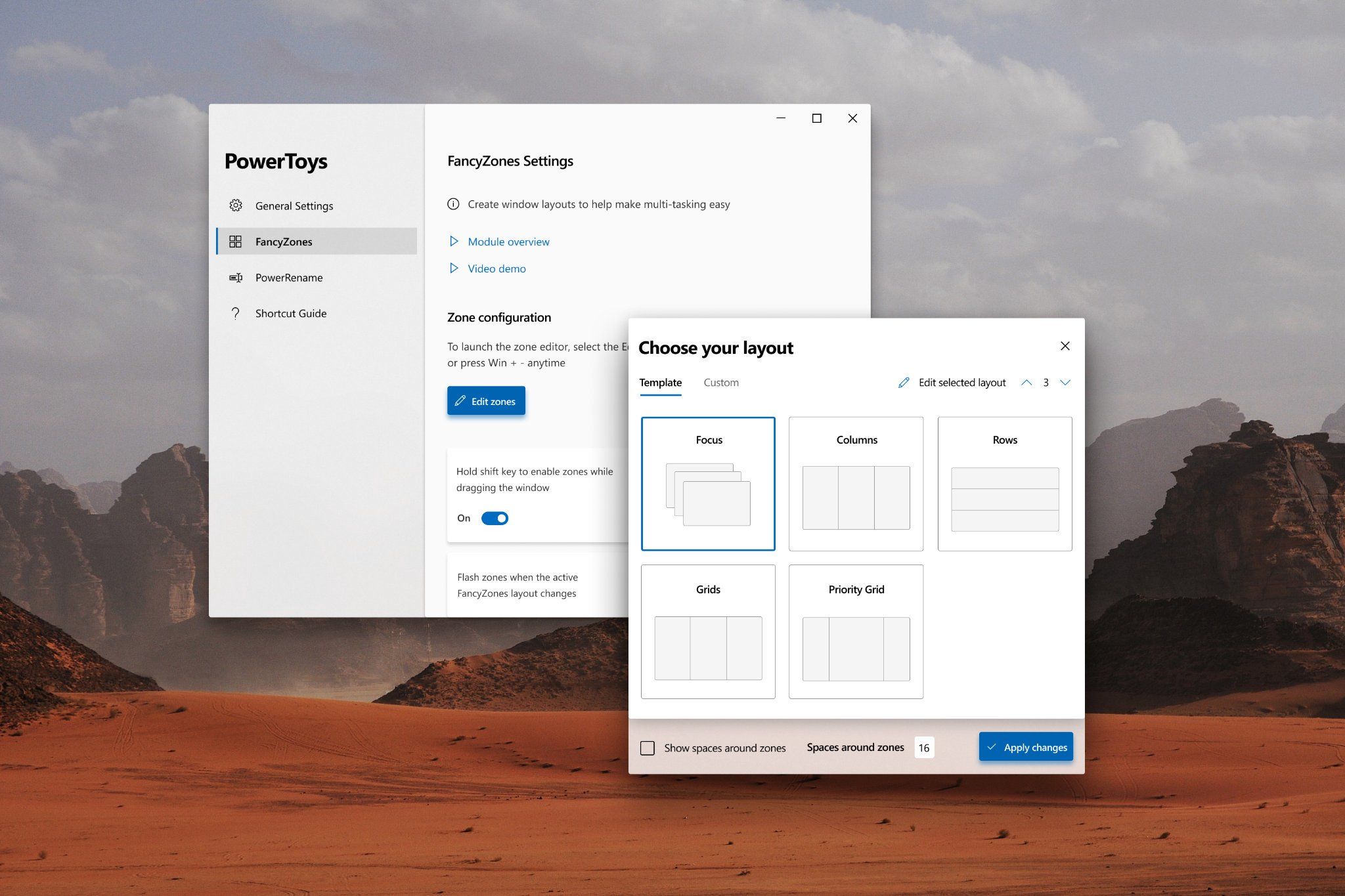
Task: Click the Spaces around zones value field
Action: click(924, 748)
